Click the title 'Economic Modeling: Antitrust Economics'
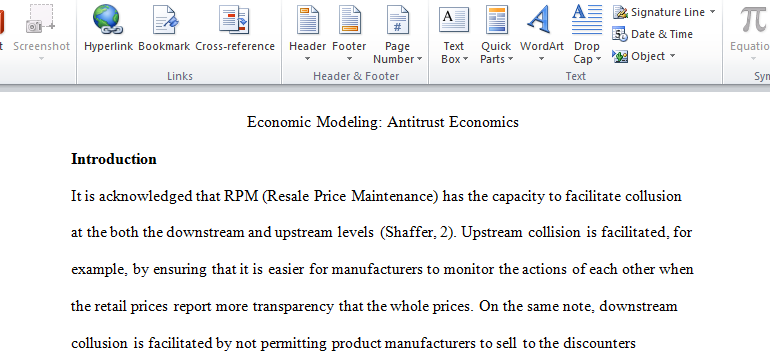770x361 pixels. pyautogui.click(x=383, y=122)
